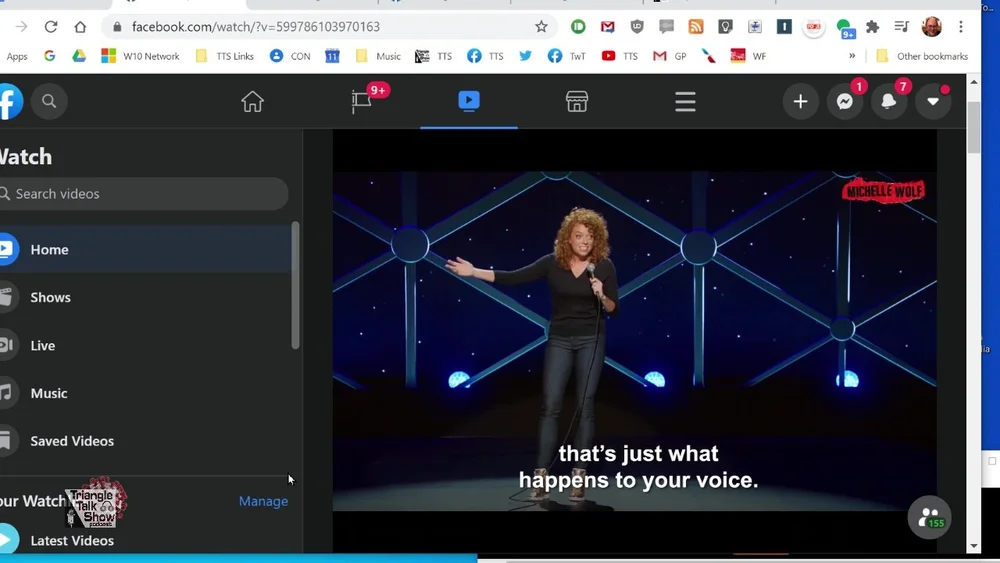Open the Gmail GP bookmark
This screenshot has height=563, width=1000.
tap(670, 56)
